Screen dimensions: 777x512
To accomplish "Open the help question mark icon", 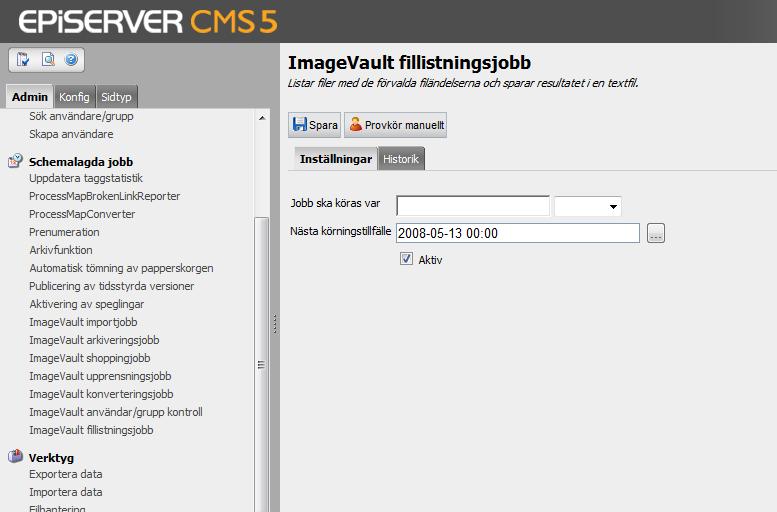I will tap(71, 59).
